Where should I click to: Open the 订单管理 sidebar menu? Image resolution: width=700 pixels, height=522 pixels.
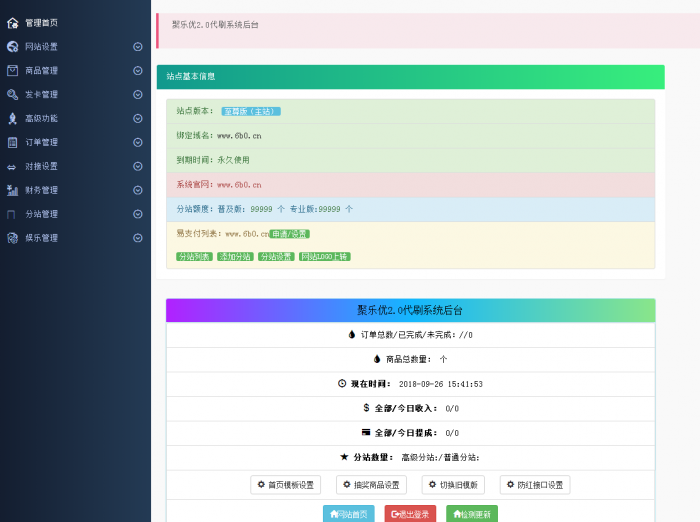tap(41, 143)
